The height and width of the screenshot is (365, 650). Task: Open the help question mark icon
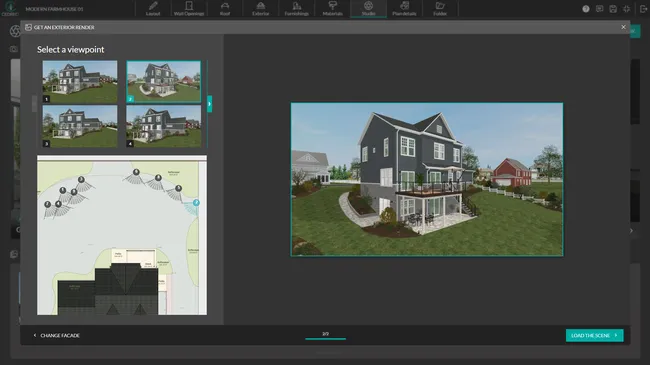coord(586,9)
